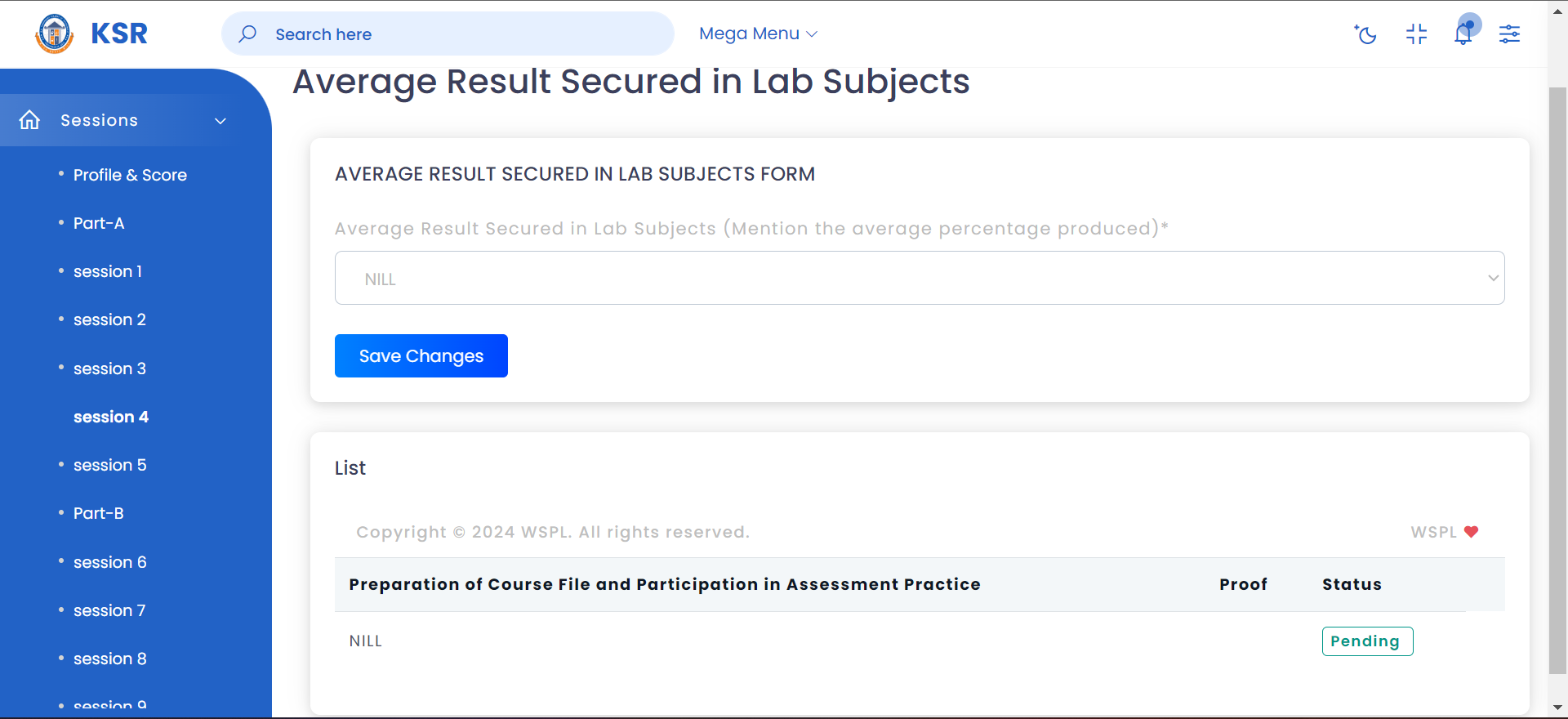Open the settings sliders icon
This screenshot has width=1568, height=719.
(x=1509, y=33)
